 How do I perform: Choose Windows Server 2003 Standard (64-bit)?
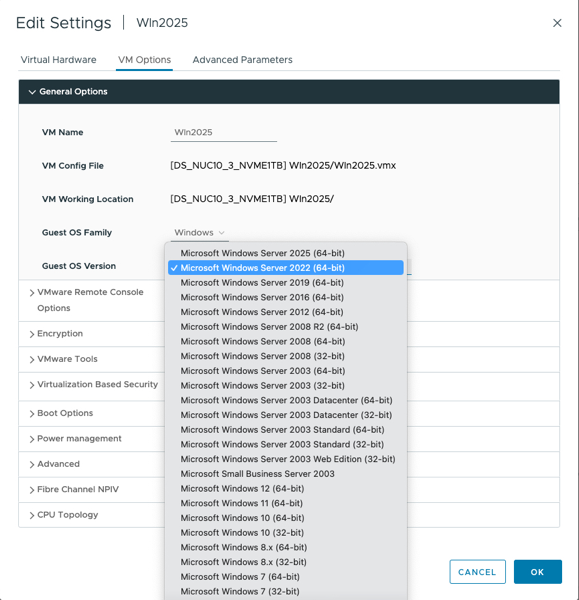285,430
